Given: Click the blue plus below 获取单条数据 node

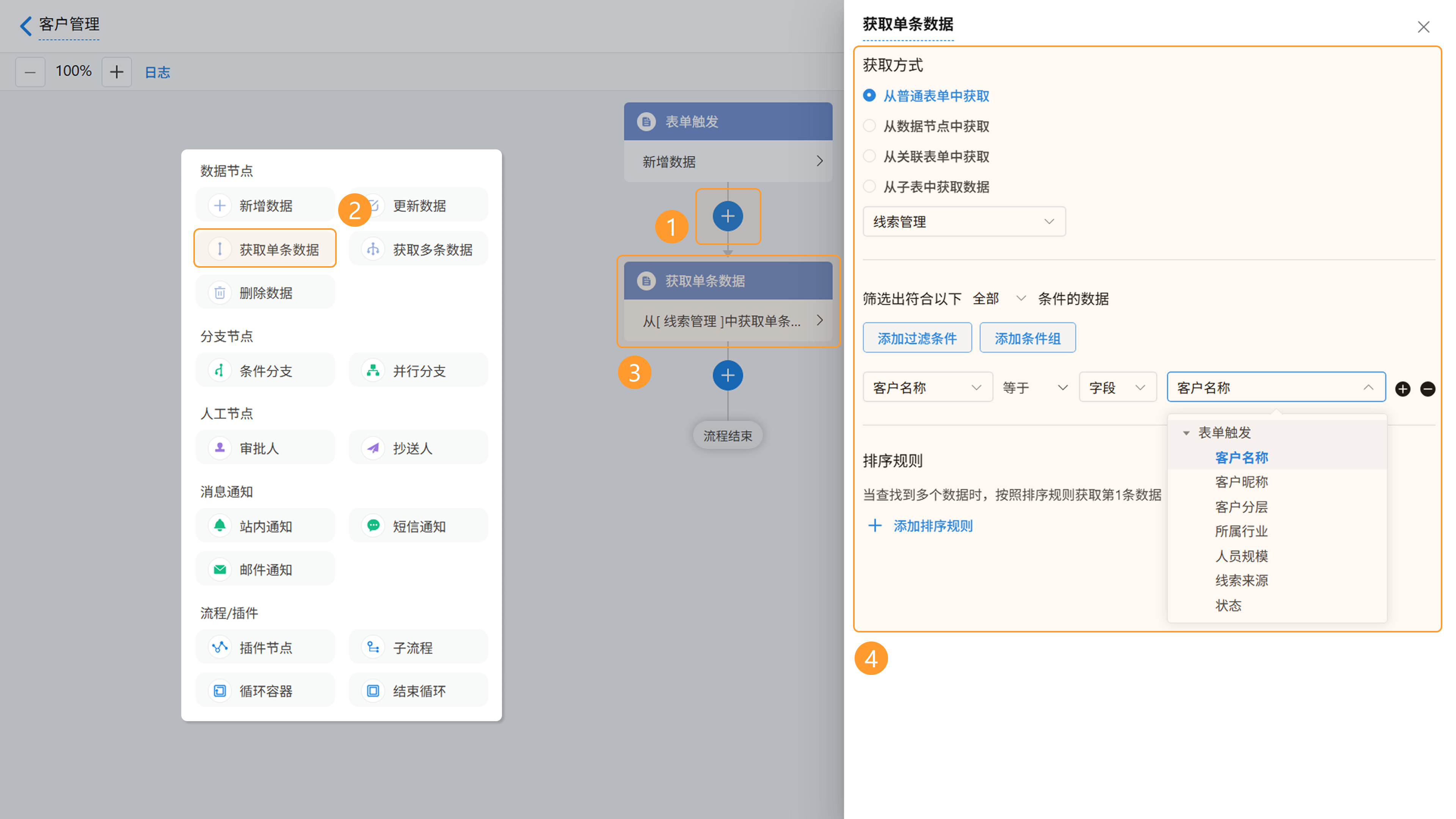Looking at the screenshot, I should click(728, 375).
